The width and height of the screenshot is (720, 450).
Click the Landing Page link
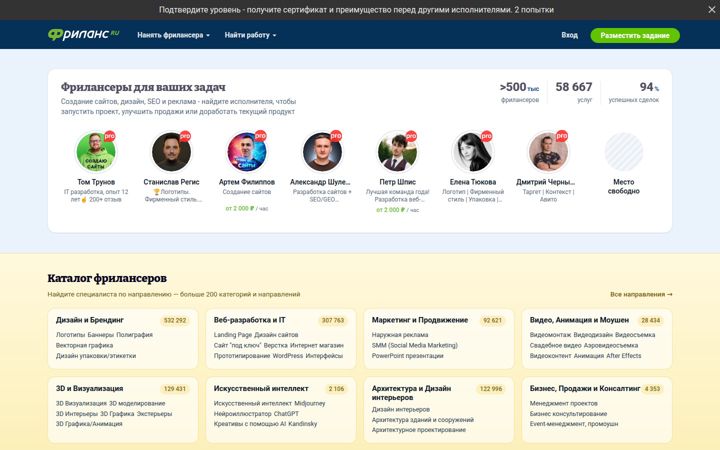coord(233,335)
